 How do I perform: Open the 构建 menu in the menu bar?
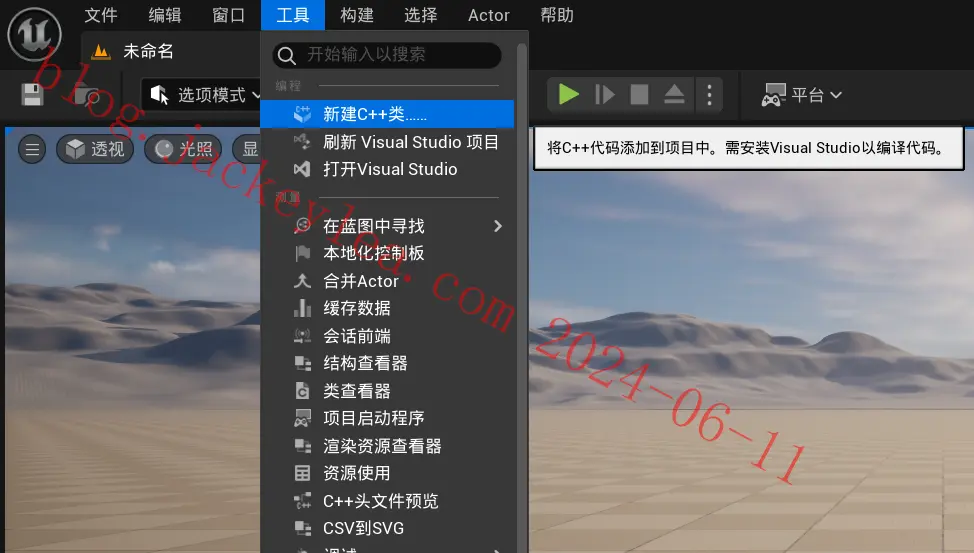tap(357, 15)
